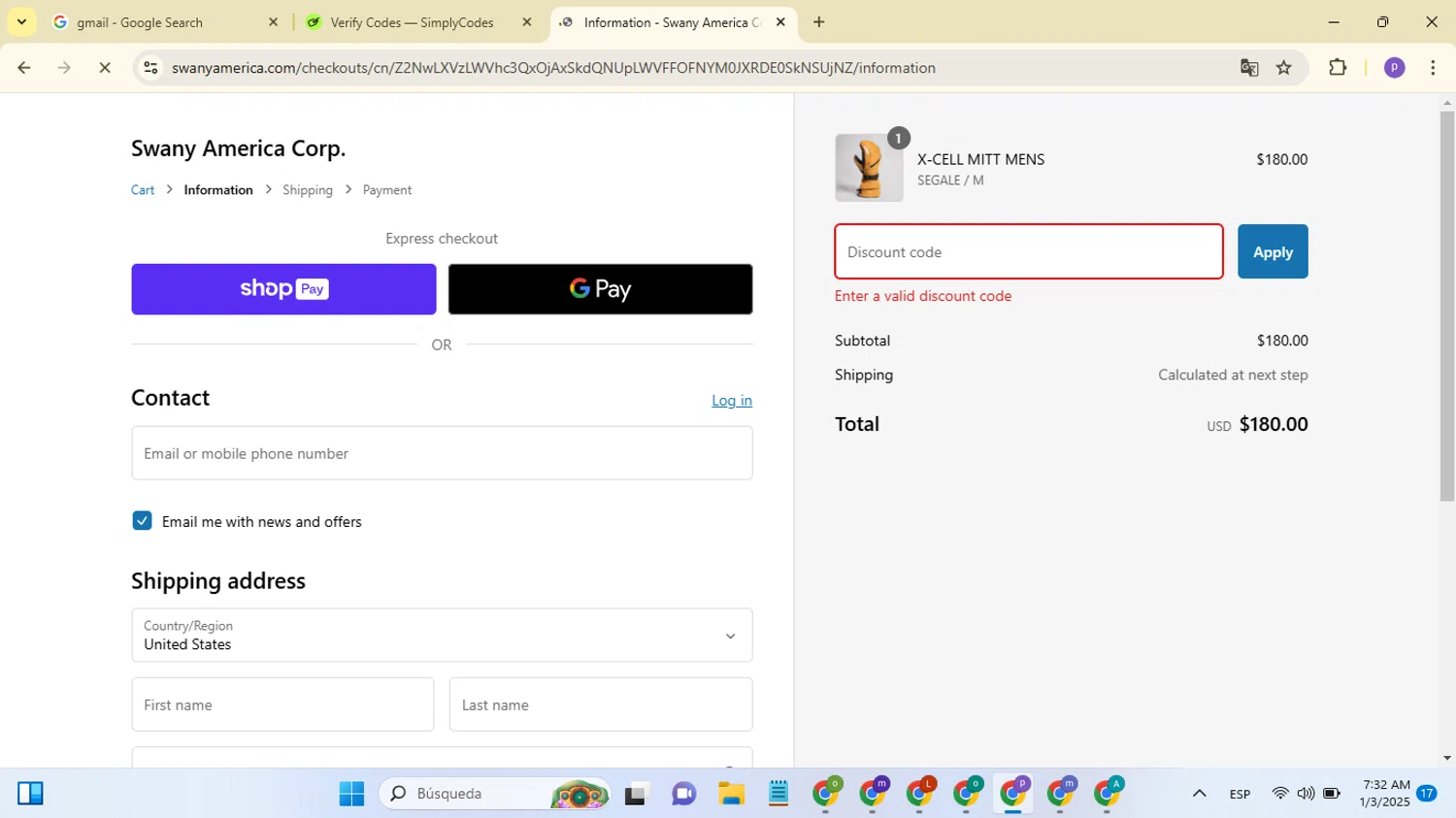Switch to the Verify Codes — SimplyCodes tab
Screen dimensions: 1456x818
click(411, 21)
